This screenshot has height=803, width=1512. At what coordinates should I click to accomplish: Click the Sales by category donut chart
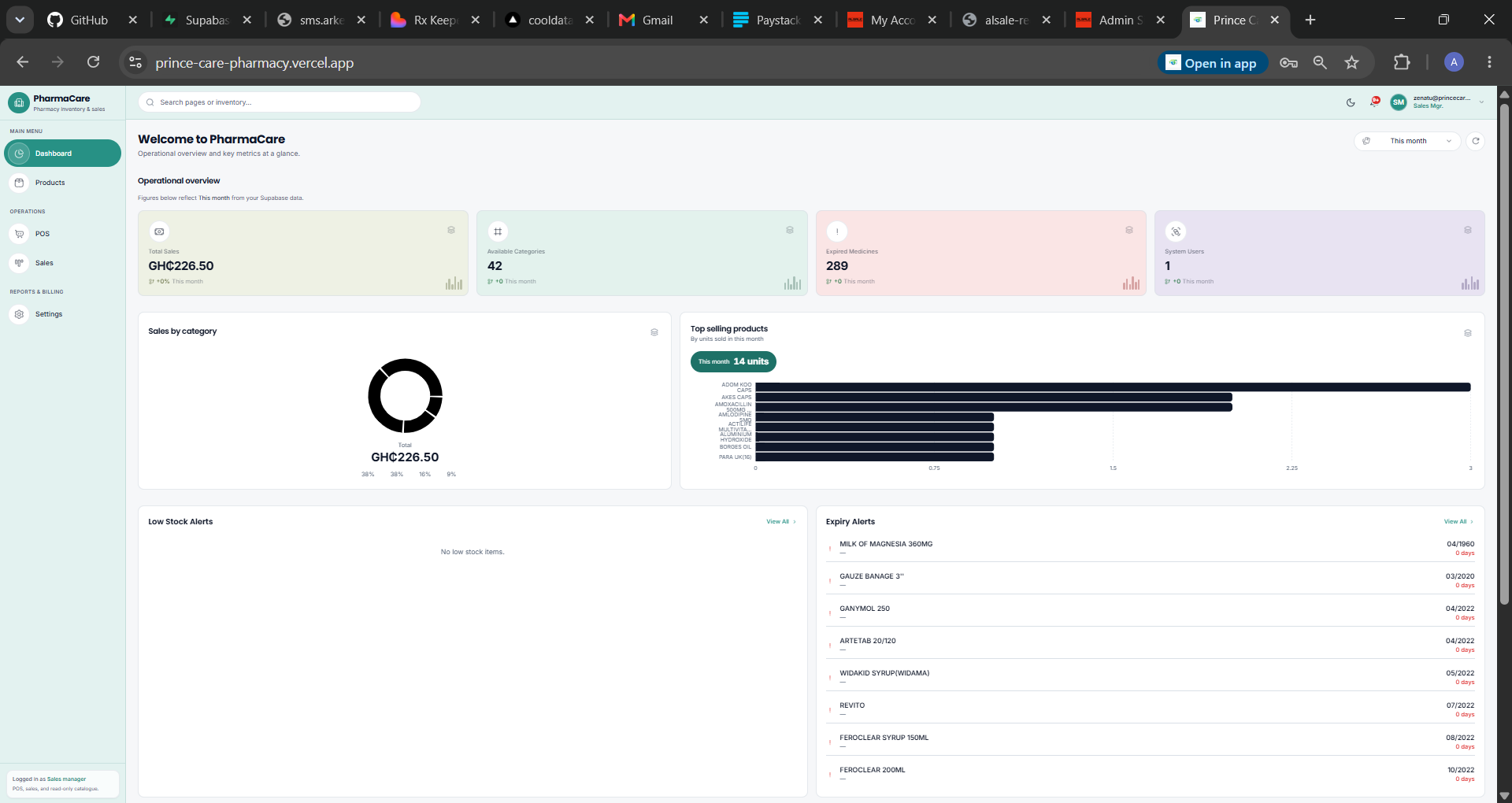(405, 395)
